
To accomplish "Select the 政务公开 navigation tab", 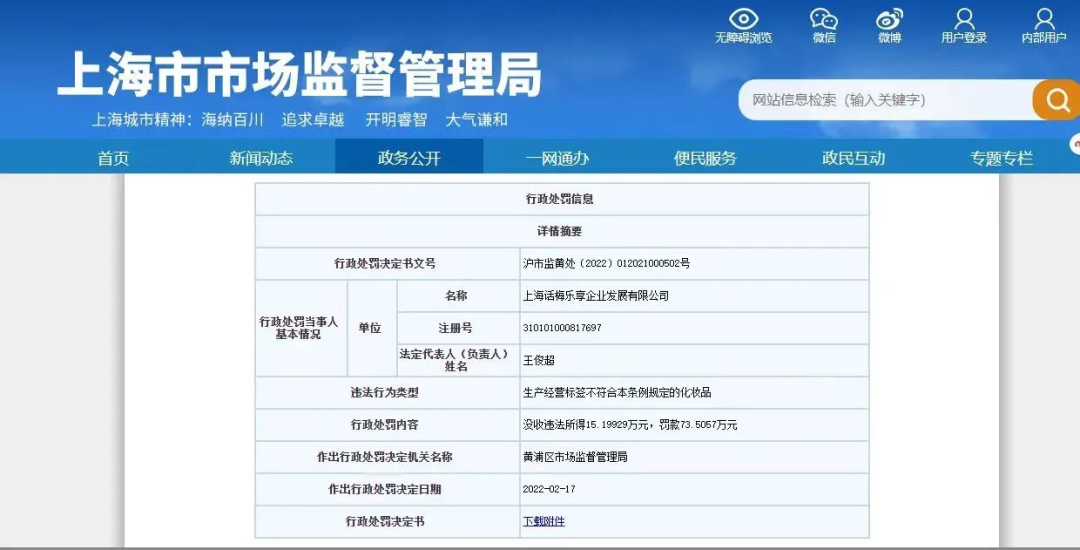I will 409,158.
